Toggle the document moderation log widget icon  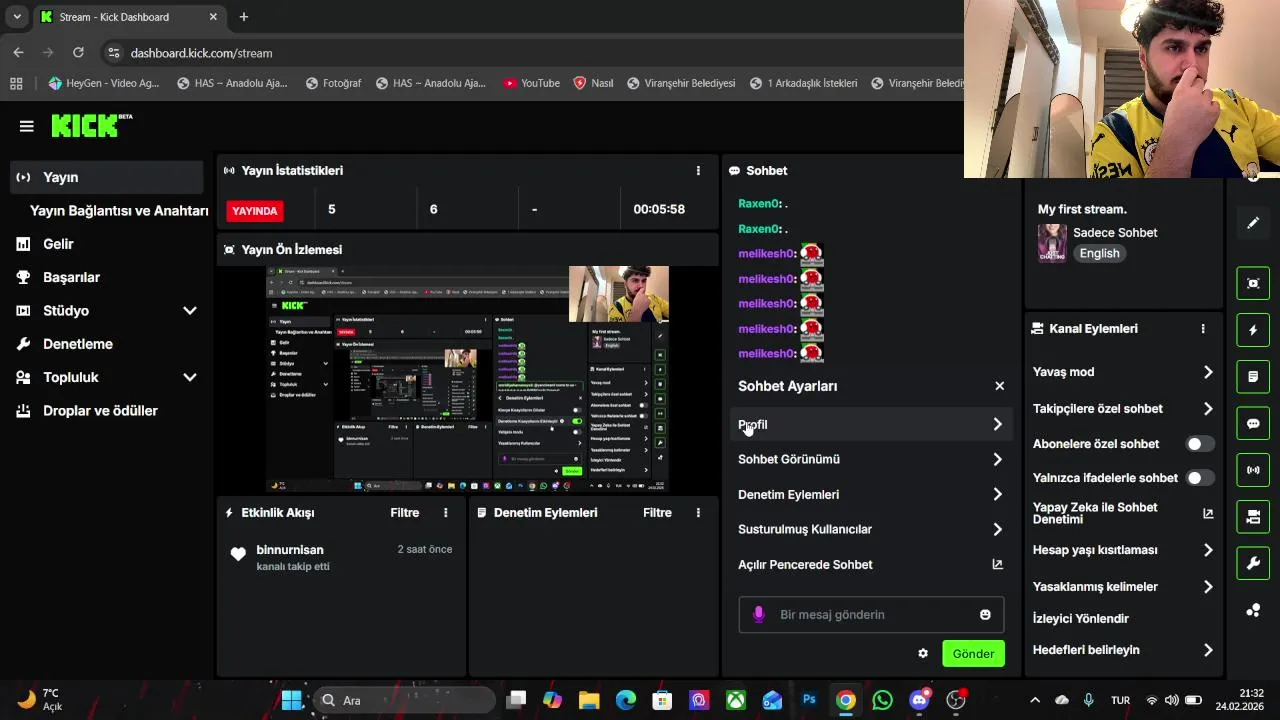pos(1253,377)
